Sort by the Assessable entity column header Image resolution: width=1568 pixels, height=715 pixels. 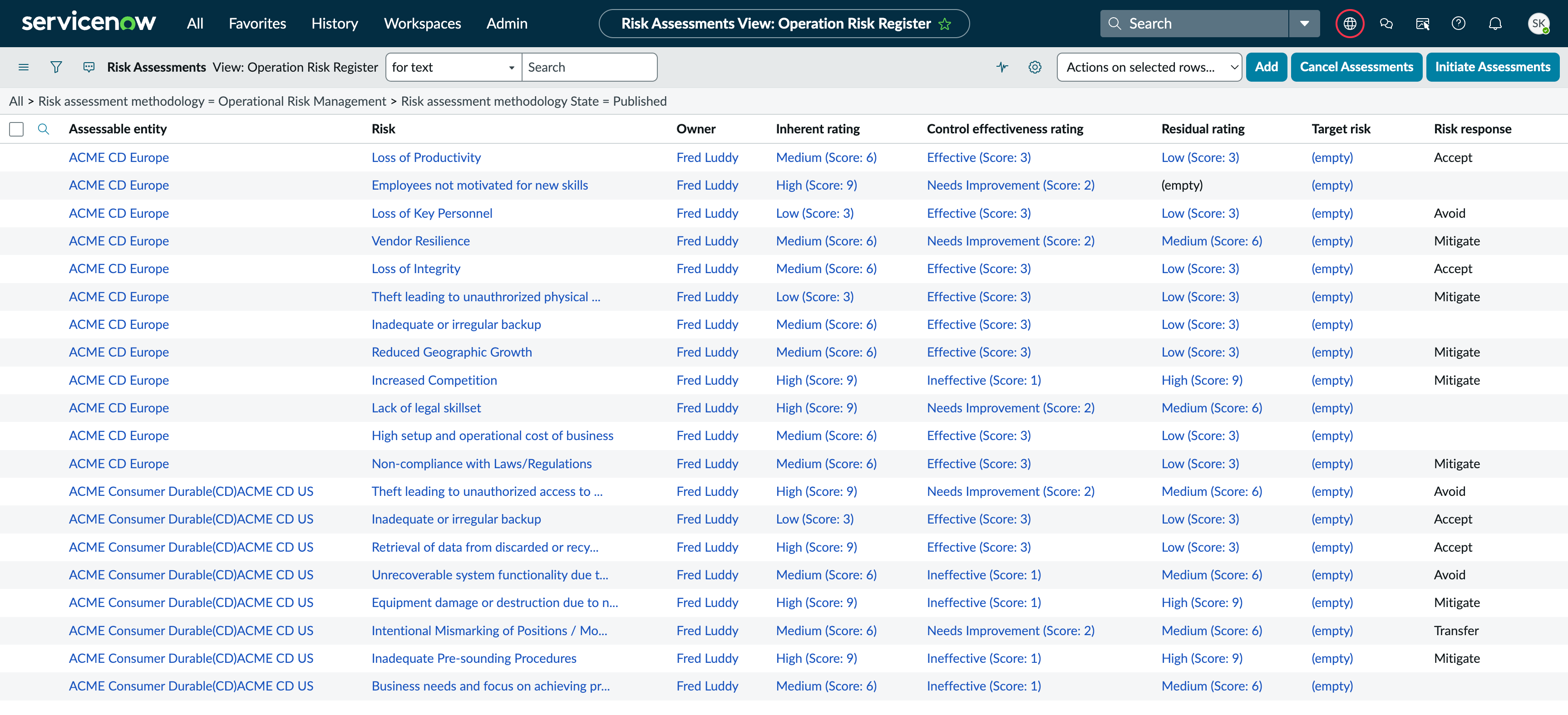click(118, 128)
